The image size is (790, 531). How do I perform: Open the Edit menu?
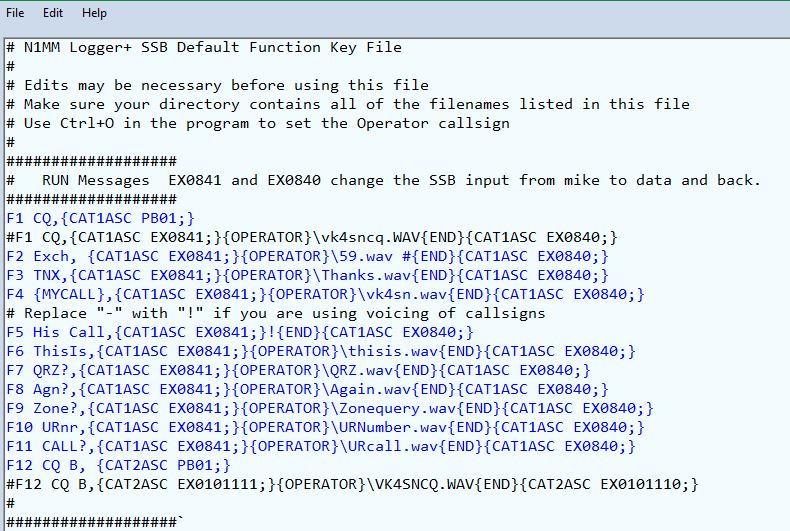[53, 13]
